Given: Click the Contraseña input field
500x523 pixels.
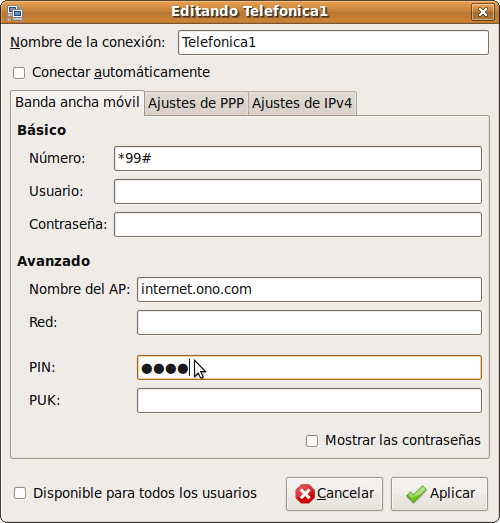Looking at the screenshot, I should 298,224.
